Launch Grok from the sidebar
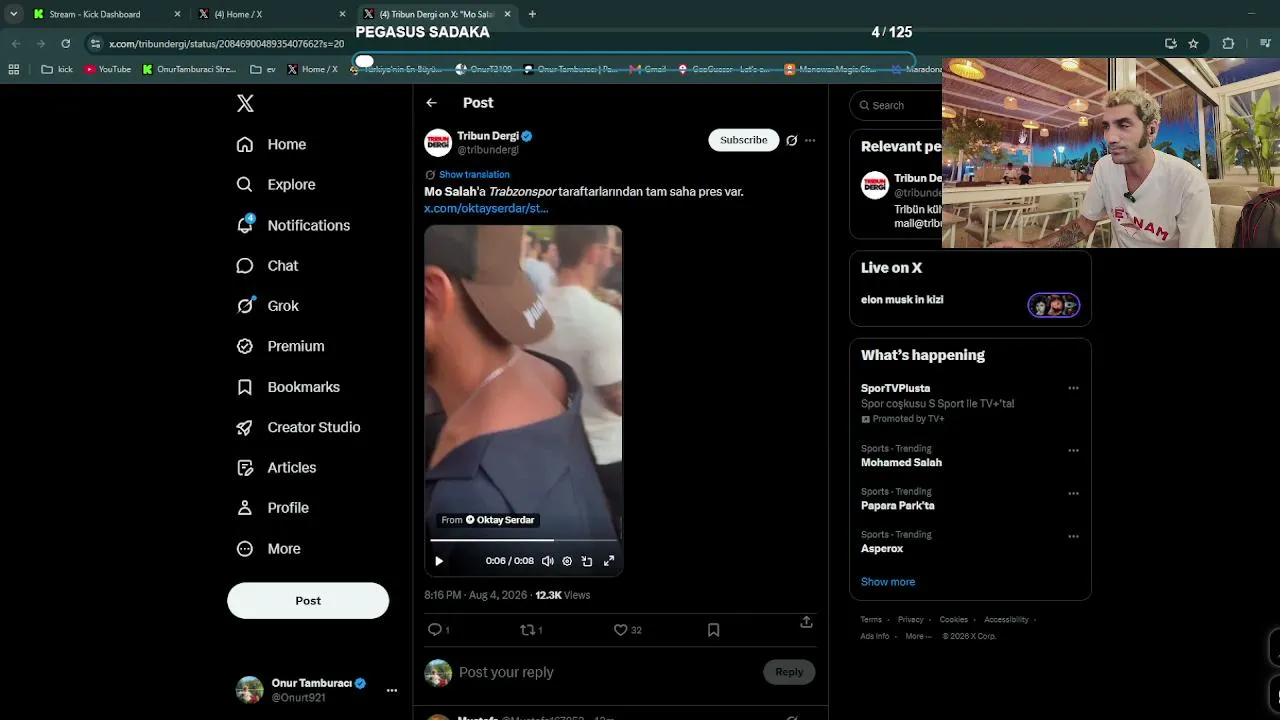 point(267,306)
